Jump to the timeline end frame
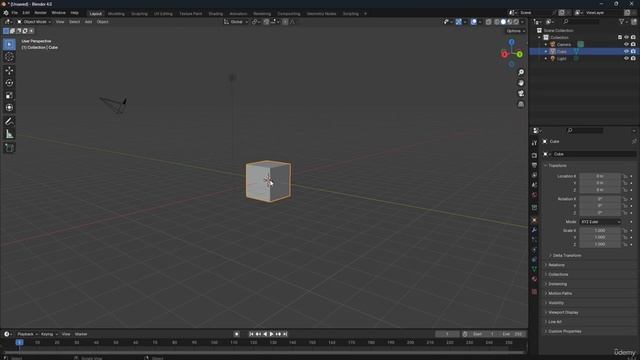The width and height of the screenshot is (640, 360). pyautogui.click(x=285, y=334)
